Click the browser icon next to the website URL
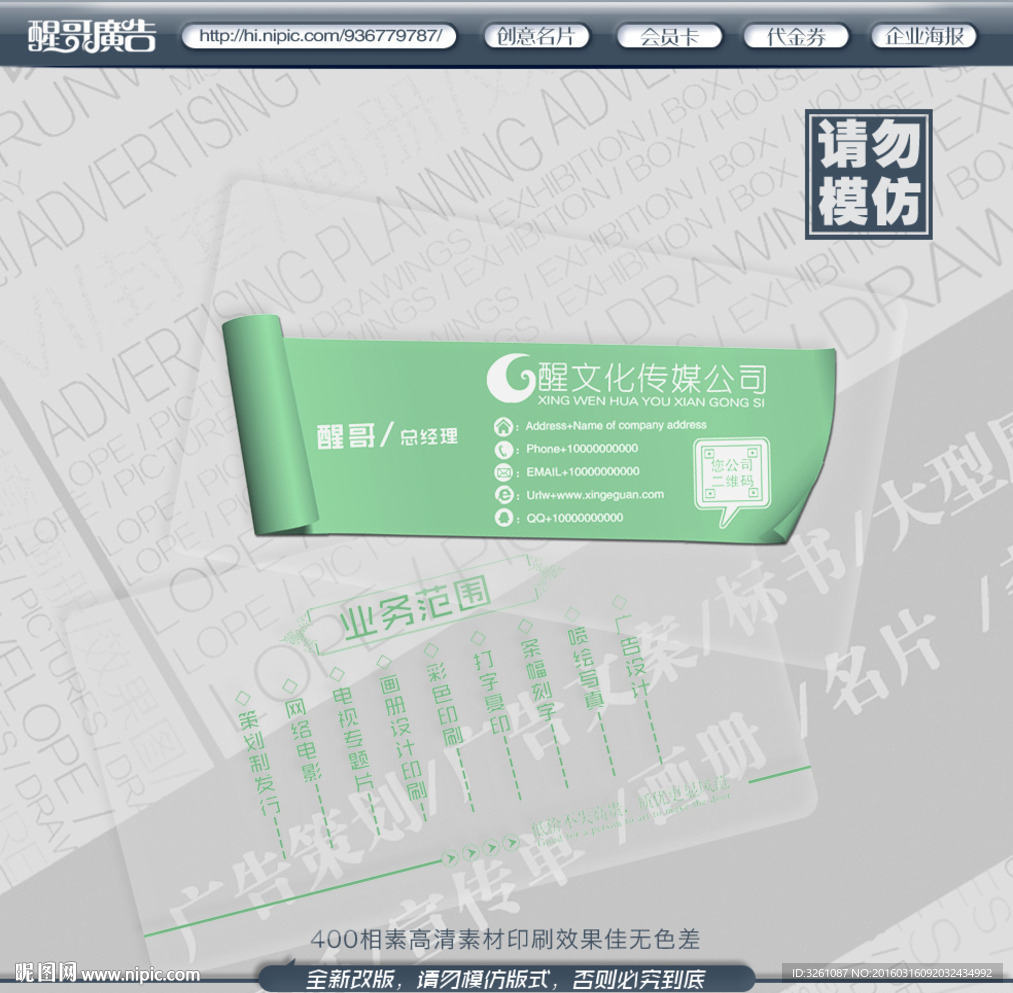 [502, 495]
